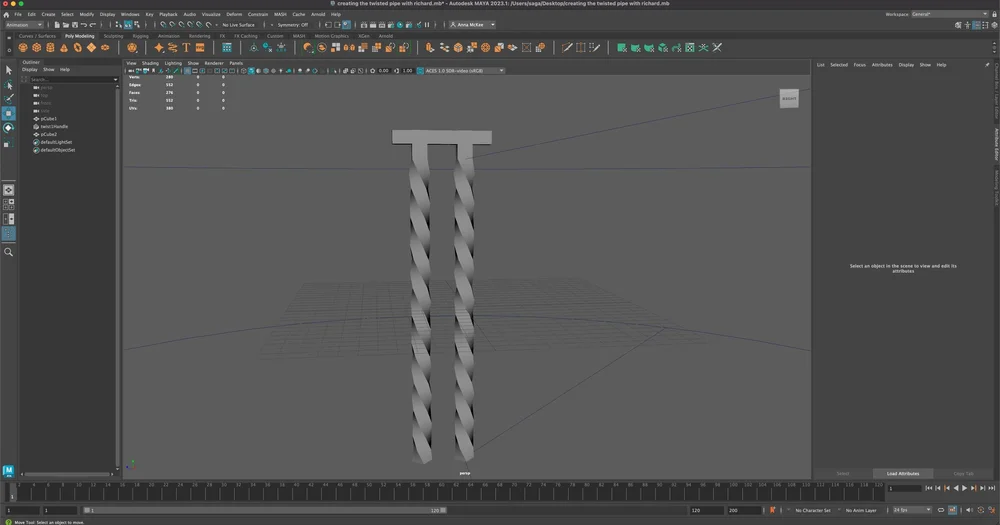The width and height of the screenshot is (1000, 525).
Task: Select twist1Handle in the Outliner
Action: point(54,126)
